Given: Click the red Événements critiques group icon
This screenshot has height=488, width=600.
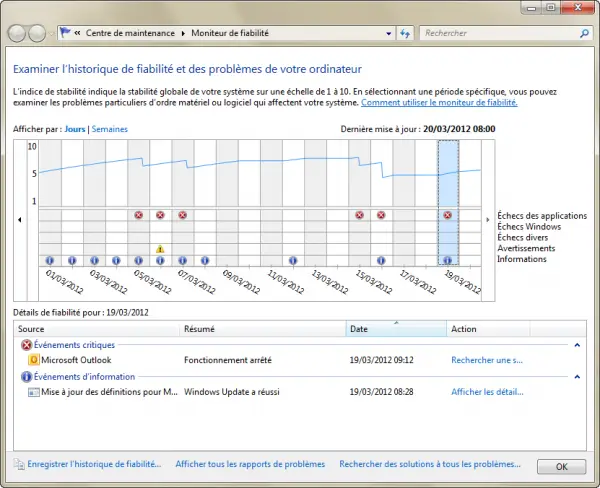Looking at the screenshot, I should 26,345.
